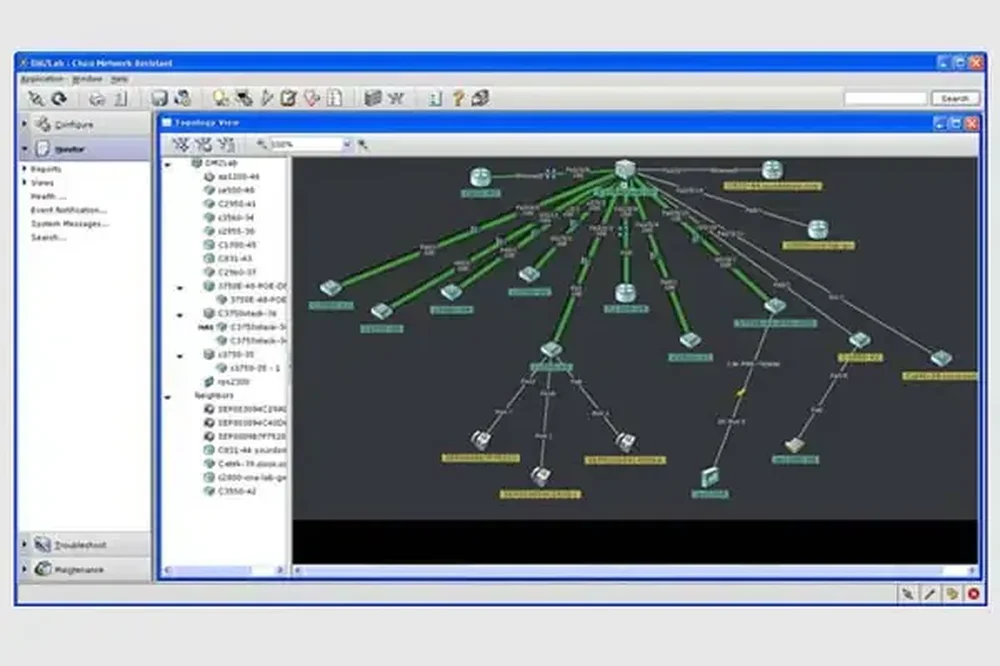
Task: Select the Save Configuration toolbar icon
Action: click(158, 97)
